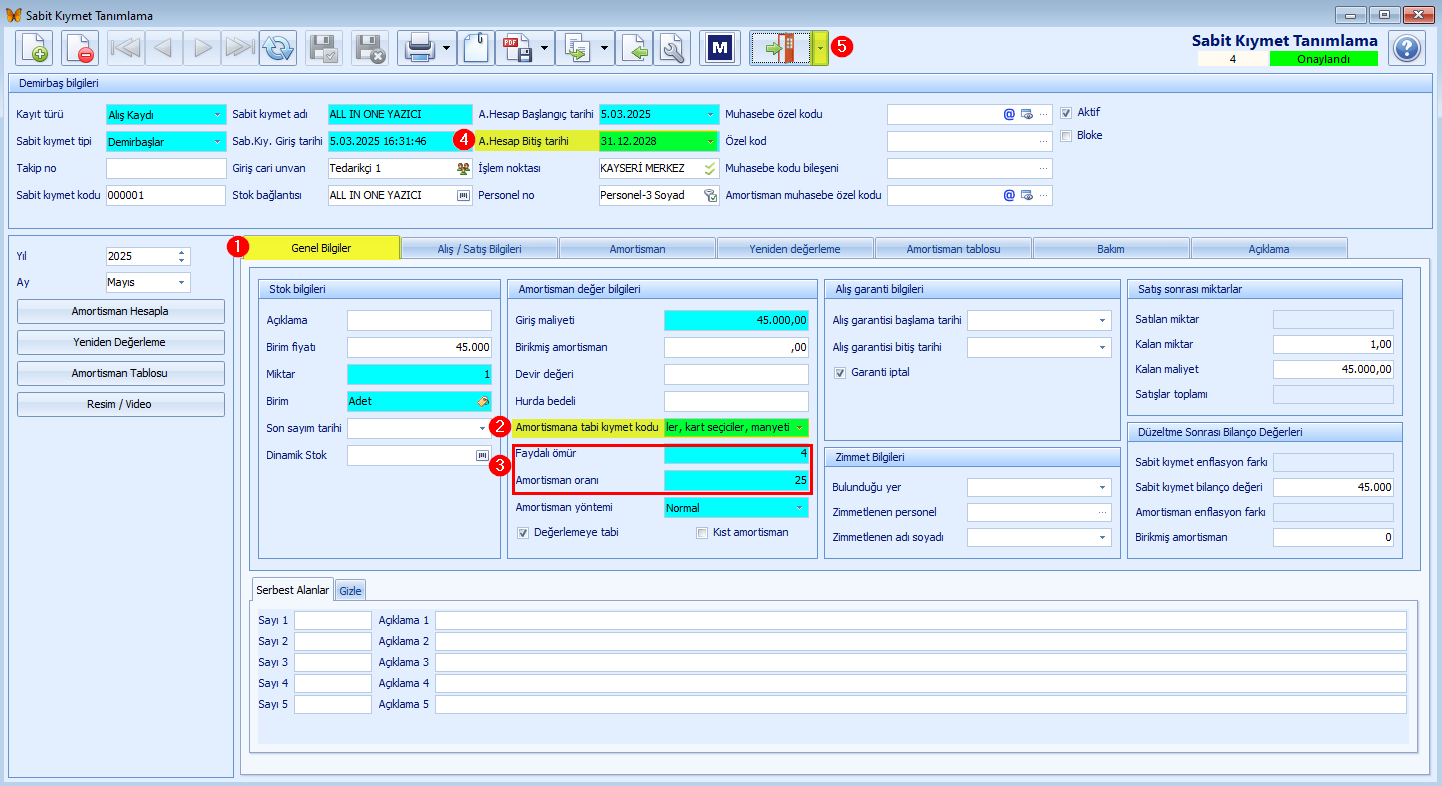The image size is (1442, 786).
Task: Open the A.Hesap Bitiş tarihi date dropdown
Action: (x=710, y=141)
